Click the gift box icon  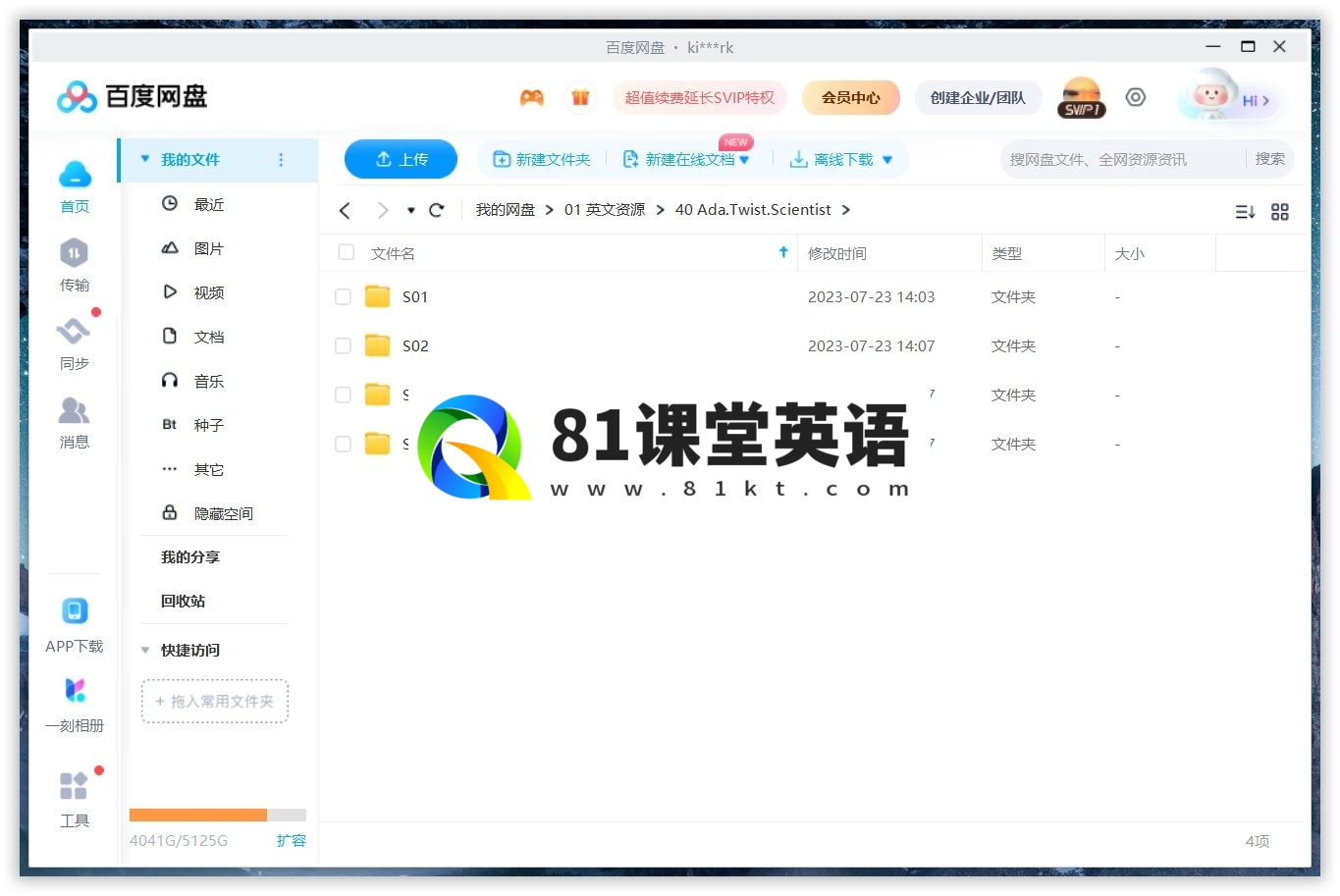(x=580, y=97)
